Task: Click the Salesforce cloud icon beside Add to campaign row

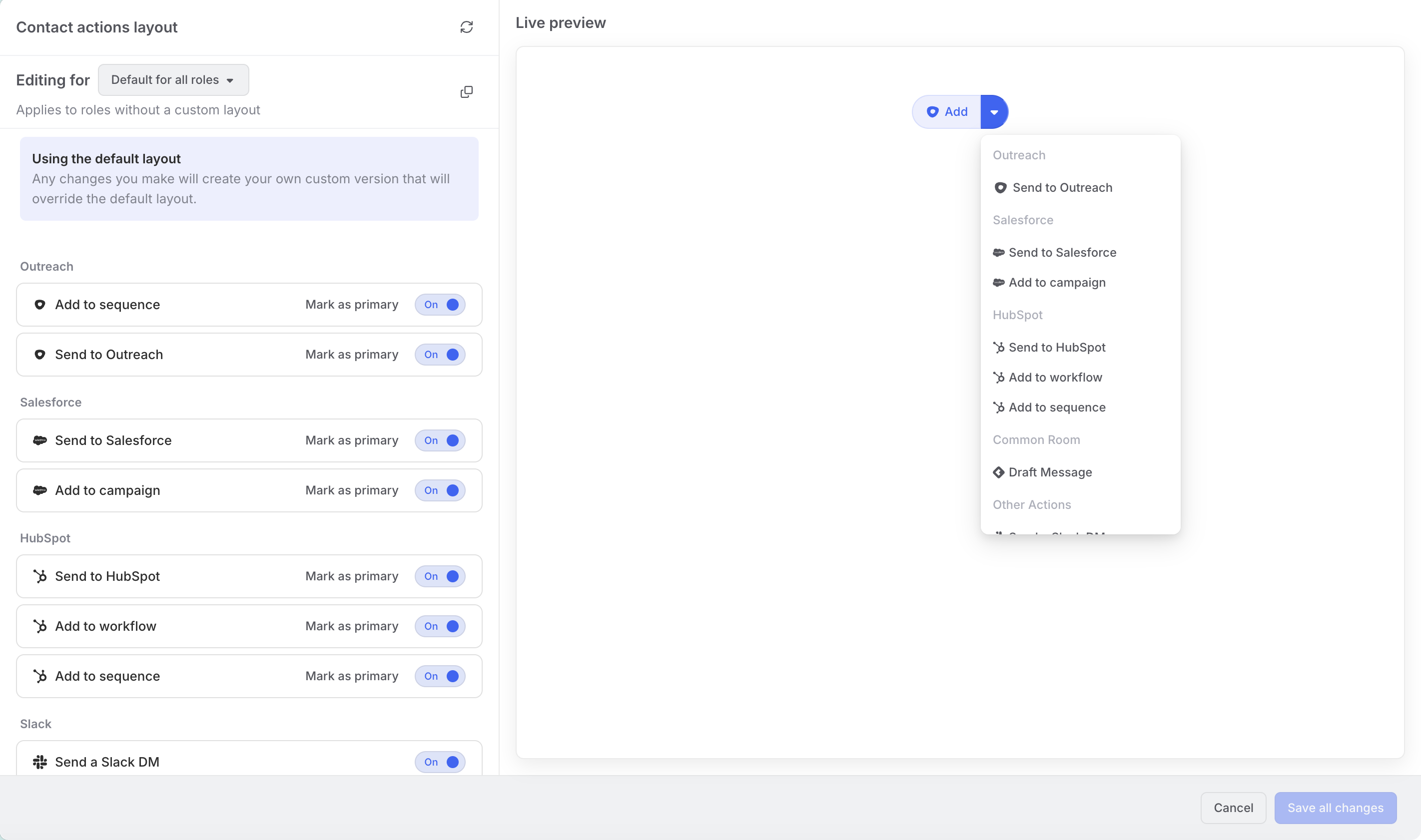Action: [x=39, y=490]
